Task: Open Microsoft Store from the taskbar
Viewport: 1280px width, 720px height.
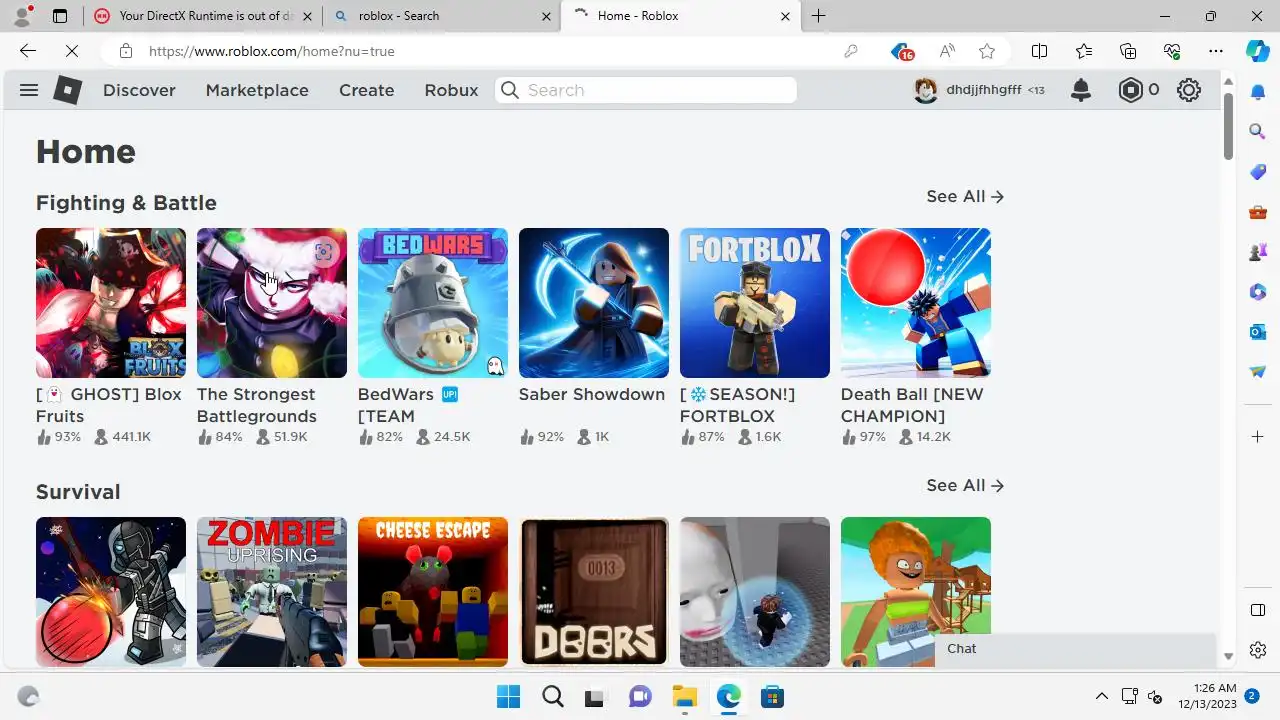Action: point(772,697)
